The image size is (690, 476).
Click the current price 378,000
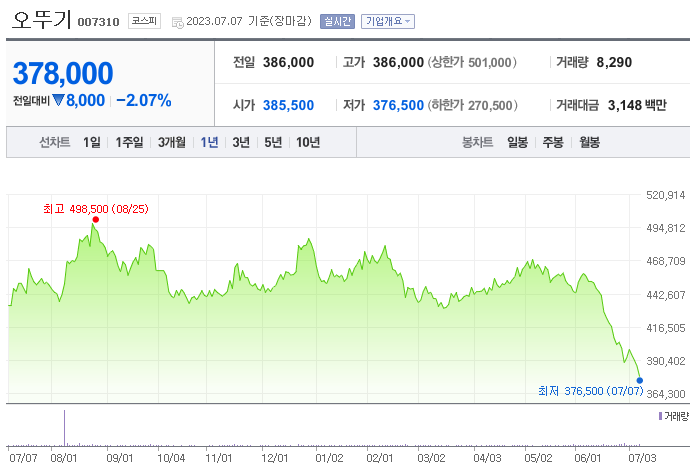tap(63, 73)
